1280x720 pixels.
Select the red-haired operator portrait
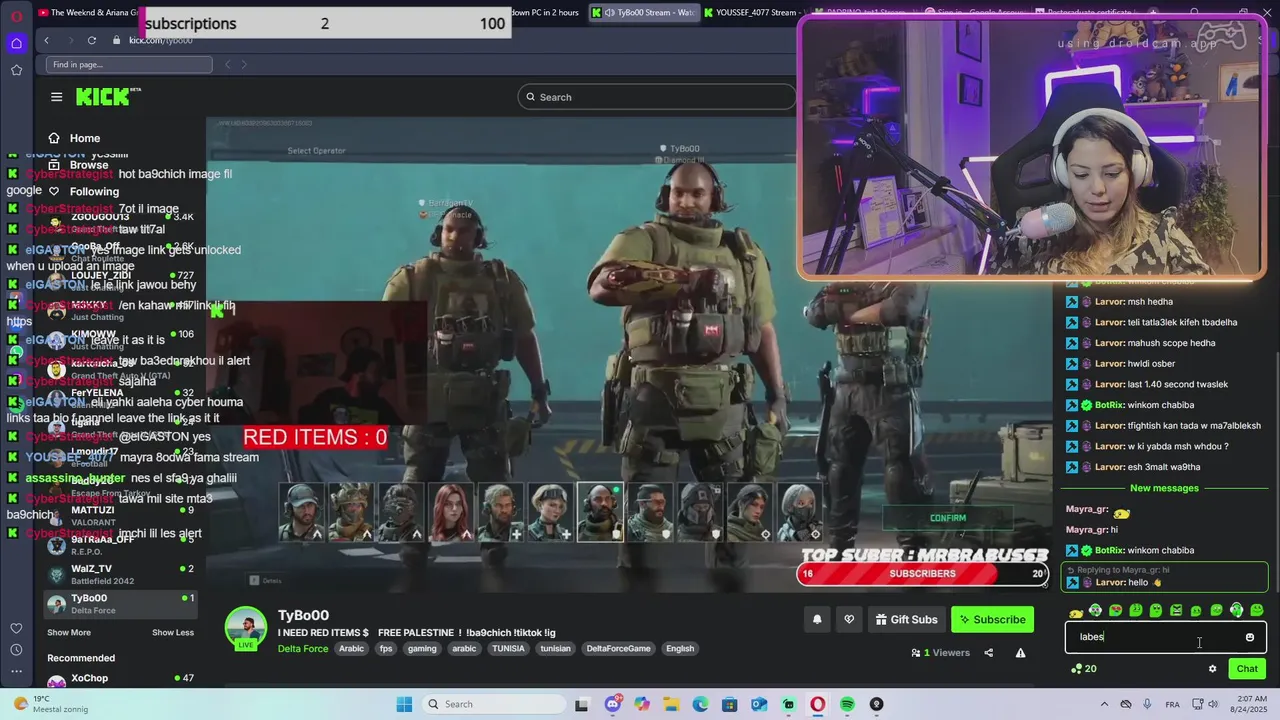coord(451,512)
